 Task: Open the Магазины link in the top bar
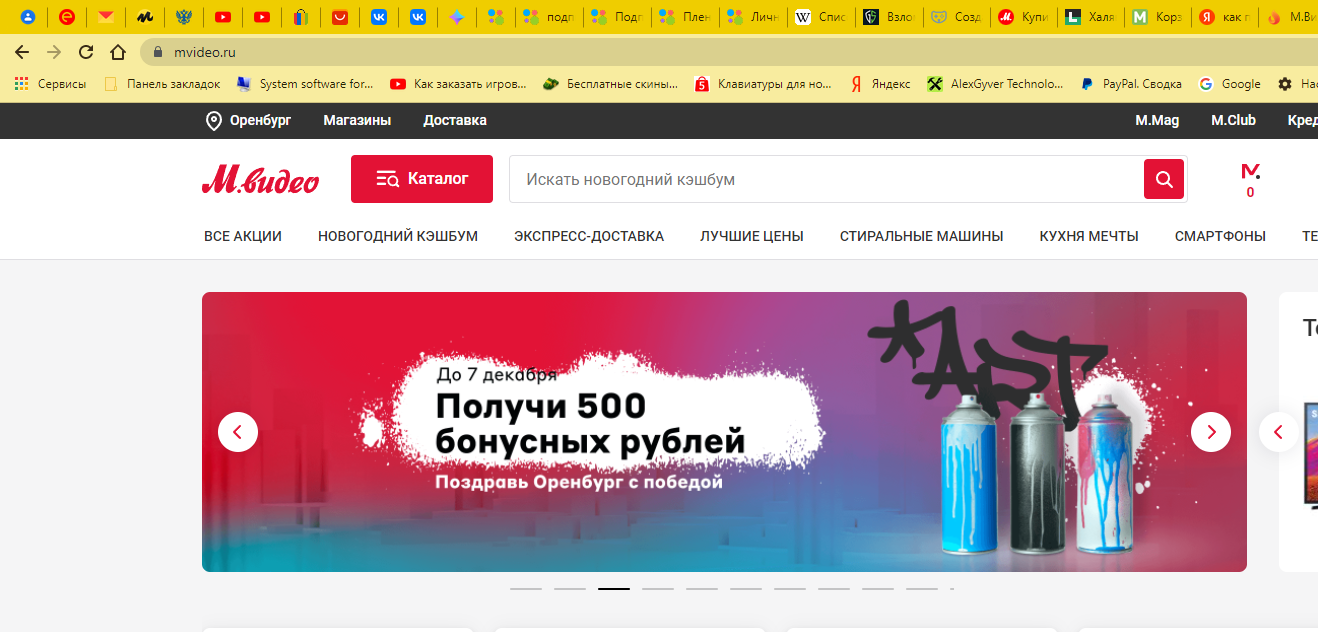click(x=357, y=120)
